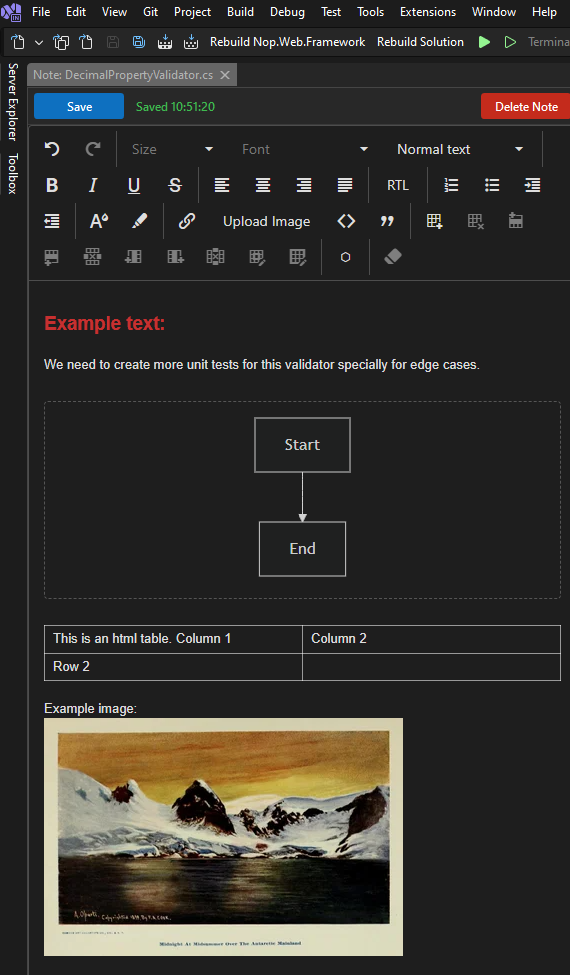Toggle Bold formatting
Viewport: 570px width, 975px height.
pos(52,185)
